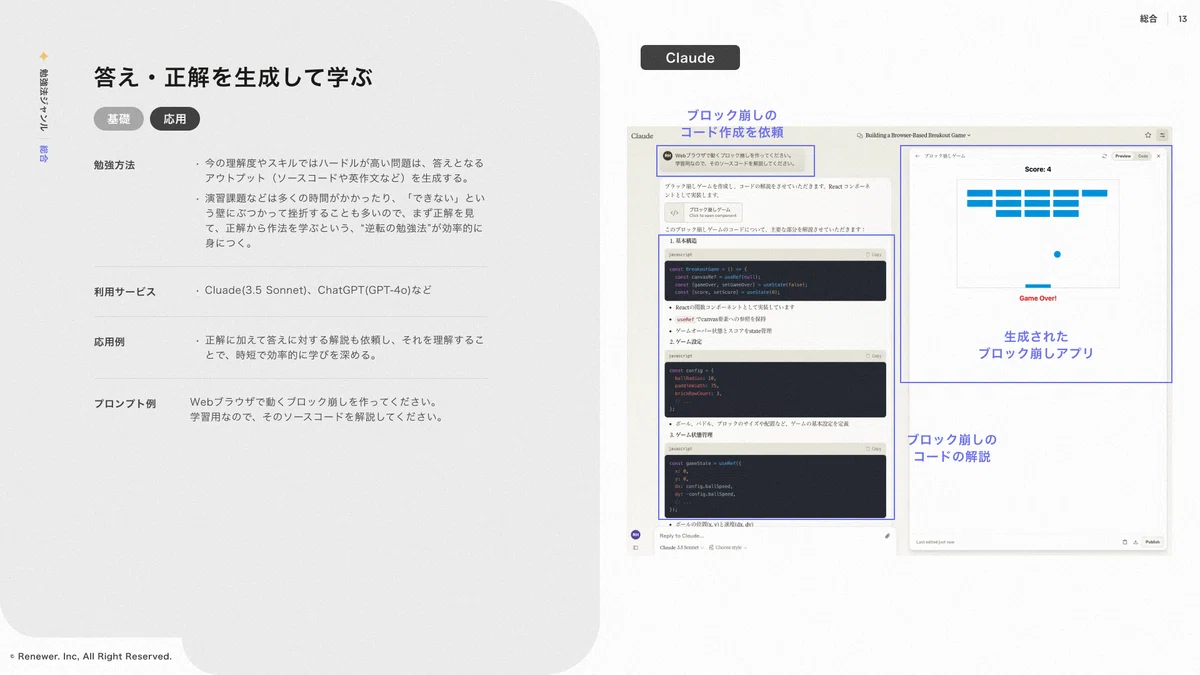Go back using artifact panel arrow

point(917,156)
